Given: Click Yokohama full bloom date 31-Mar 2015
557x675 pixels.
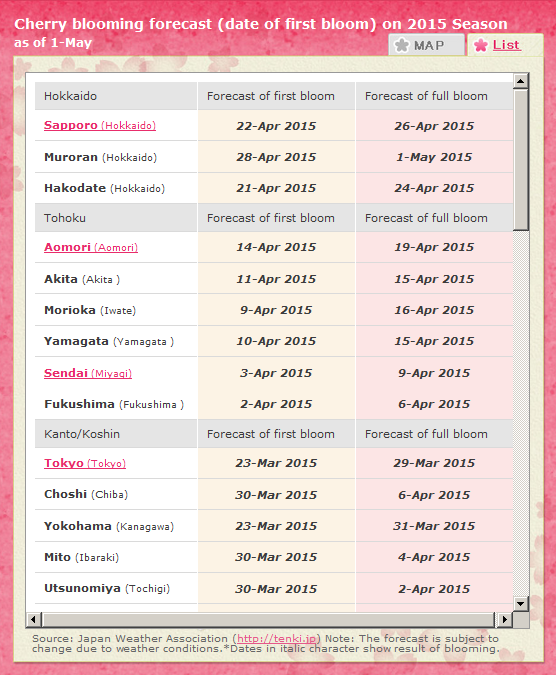Looking at the screenshot, I should (434, 526).
